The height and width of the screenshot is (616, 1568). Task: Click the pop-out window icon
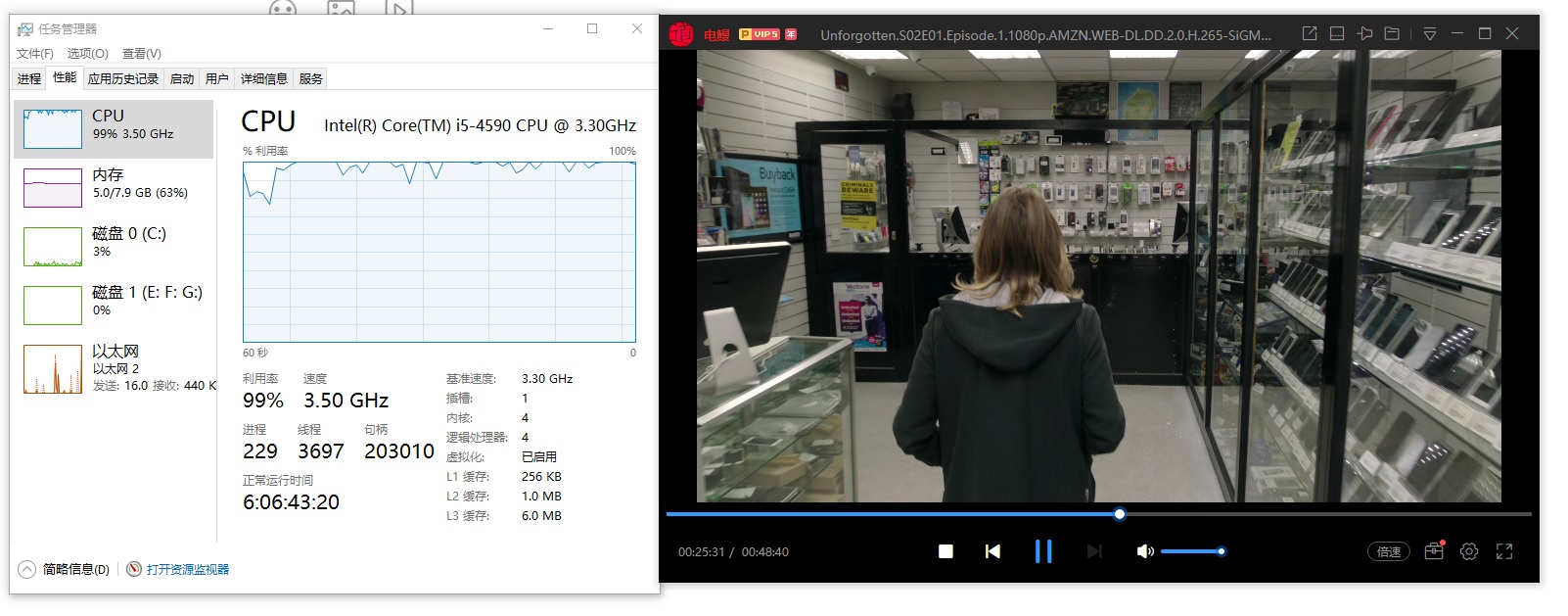pos(1310,33)
